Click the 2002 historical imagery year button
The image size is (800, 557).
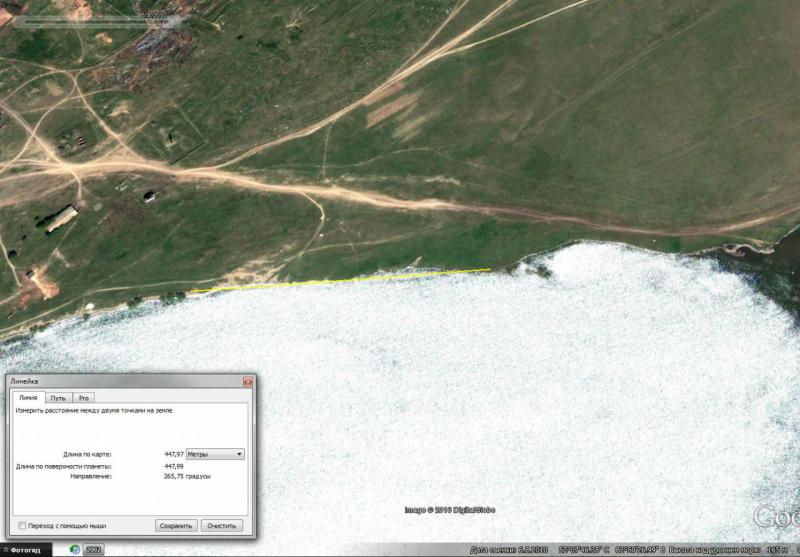tap(95, 549)
